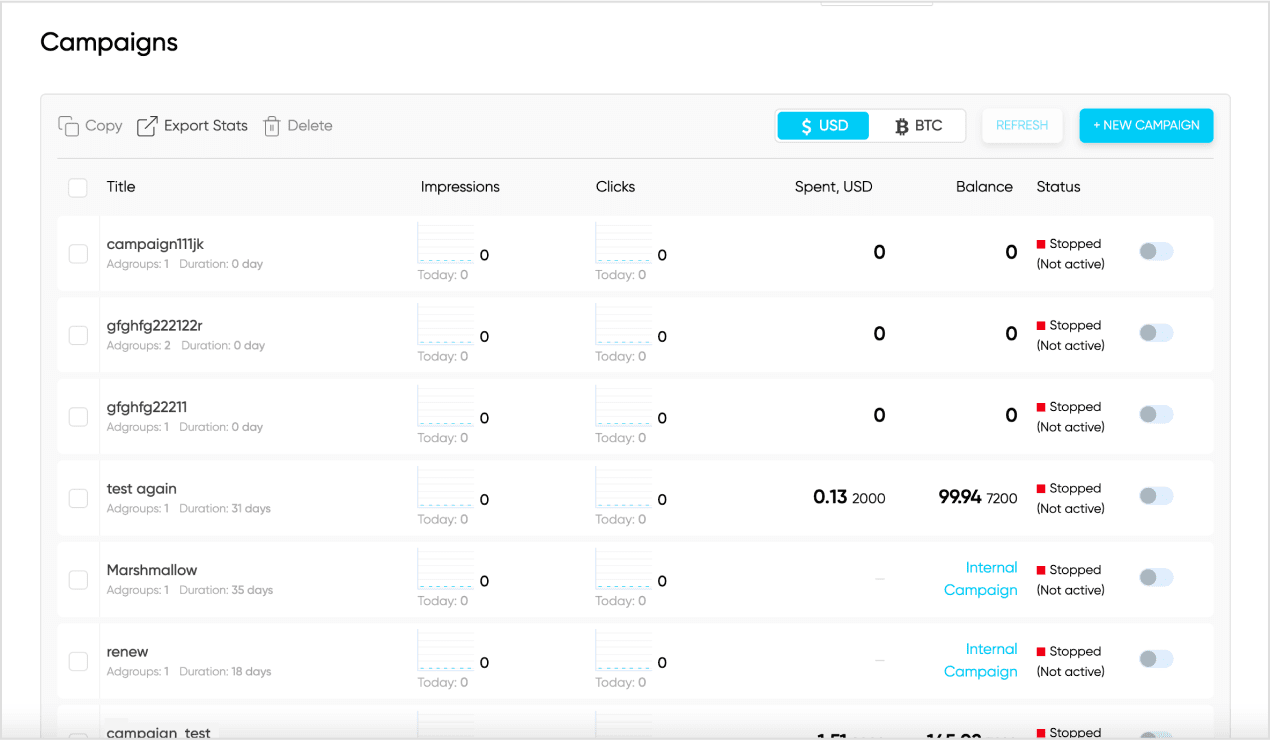Viewport: 1270px width, 740px height.
Task: Click the Delete trash icon
Action: (271, 126)
